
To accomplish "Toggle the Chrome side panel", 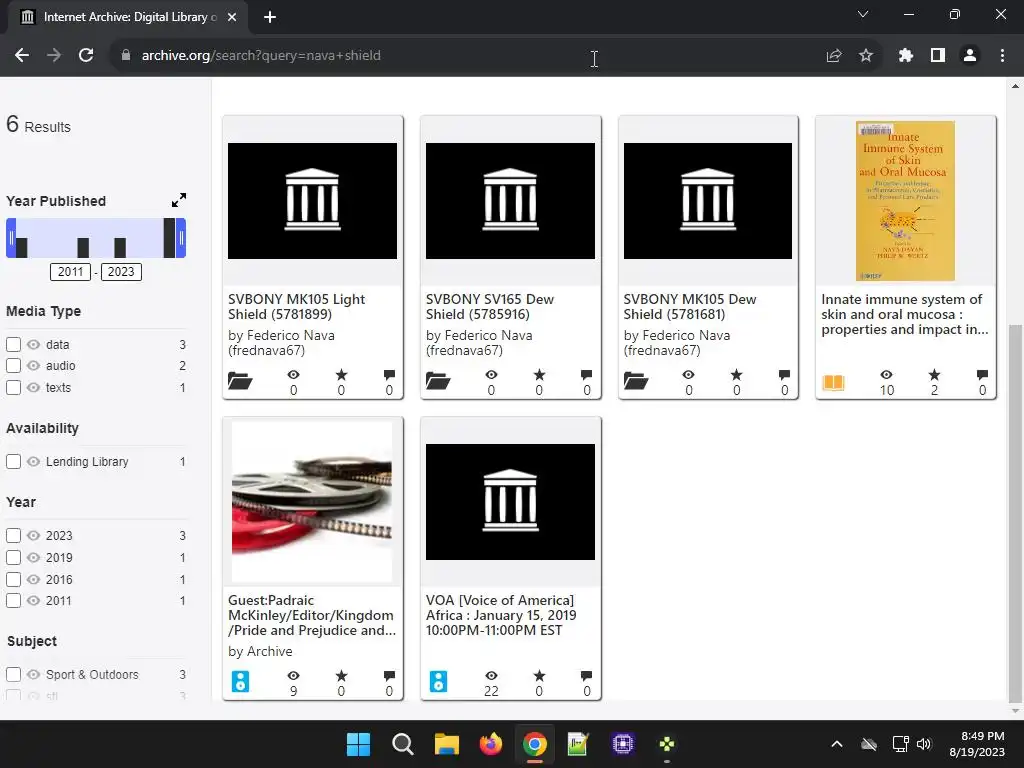I will tap(938, 56).
